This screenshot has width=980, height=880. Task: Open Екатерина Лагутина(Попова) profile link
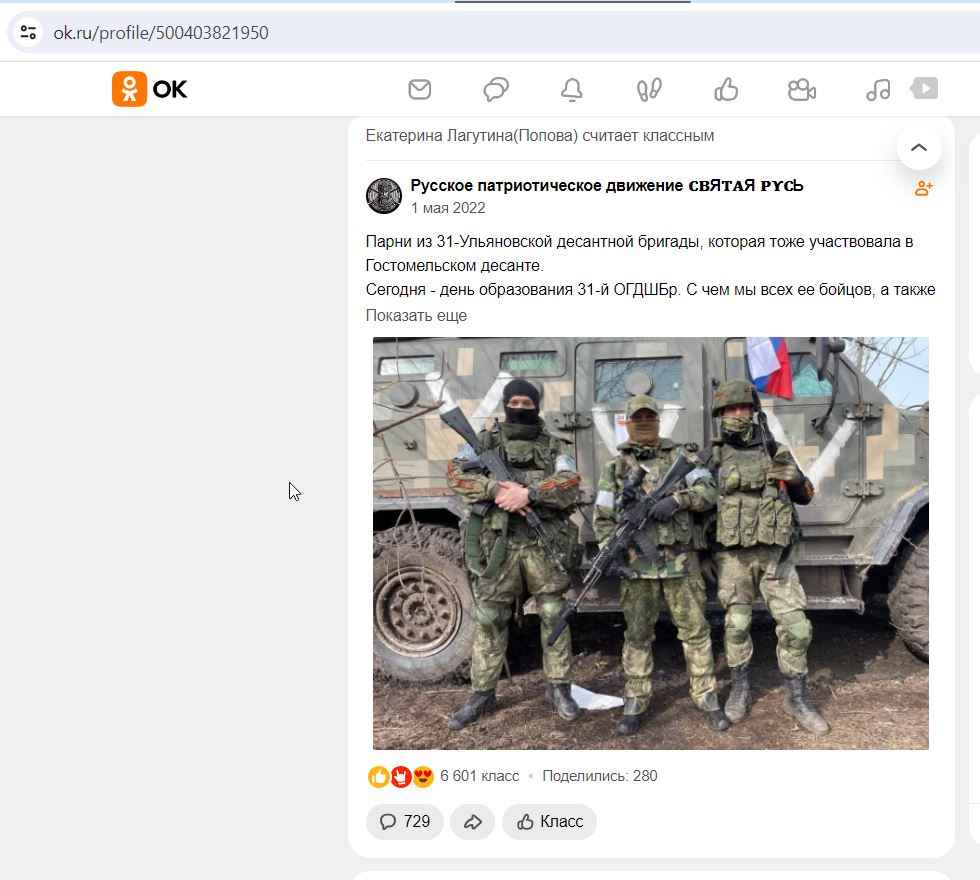pos(472,136)
